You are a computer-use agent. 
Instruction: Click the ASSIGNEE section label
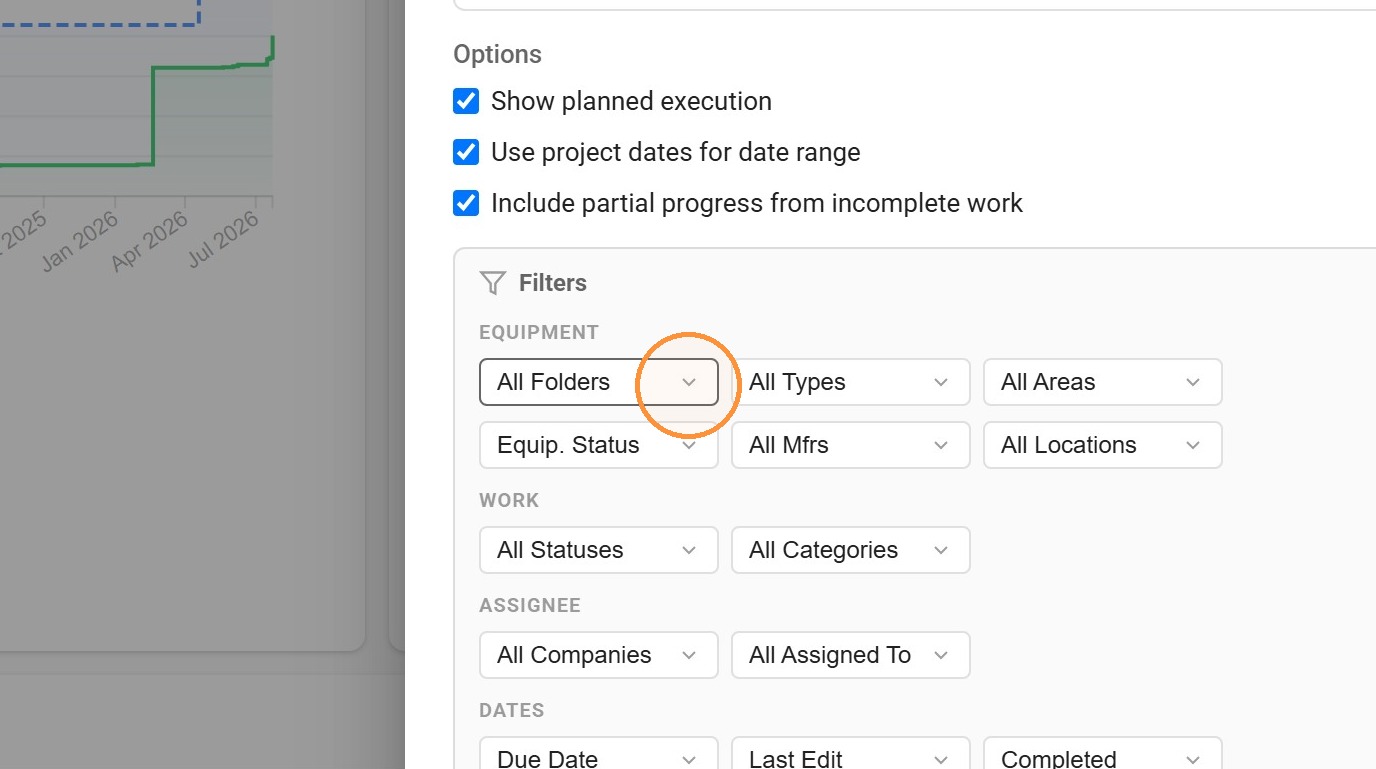click(530, 605)
